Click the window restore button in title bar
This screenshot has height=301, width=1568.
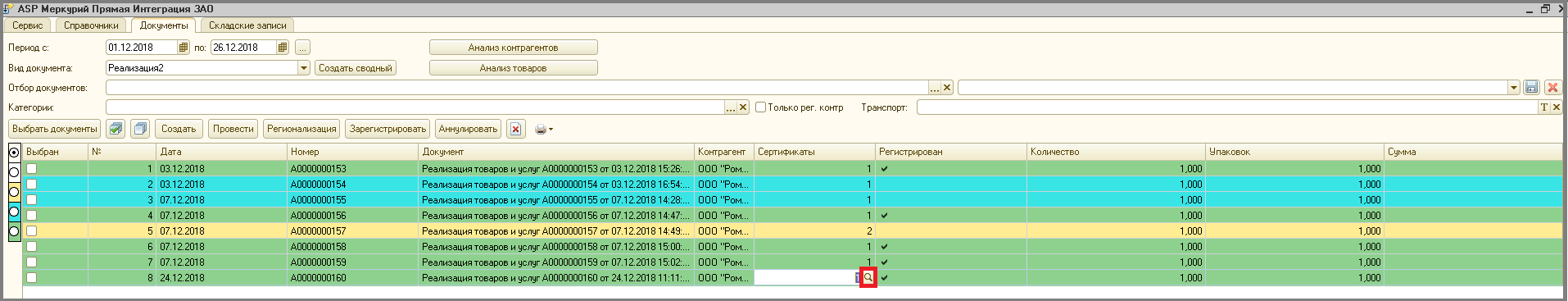pos(1545,9)
